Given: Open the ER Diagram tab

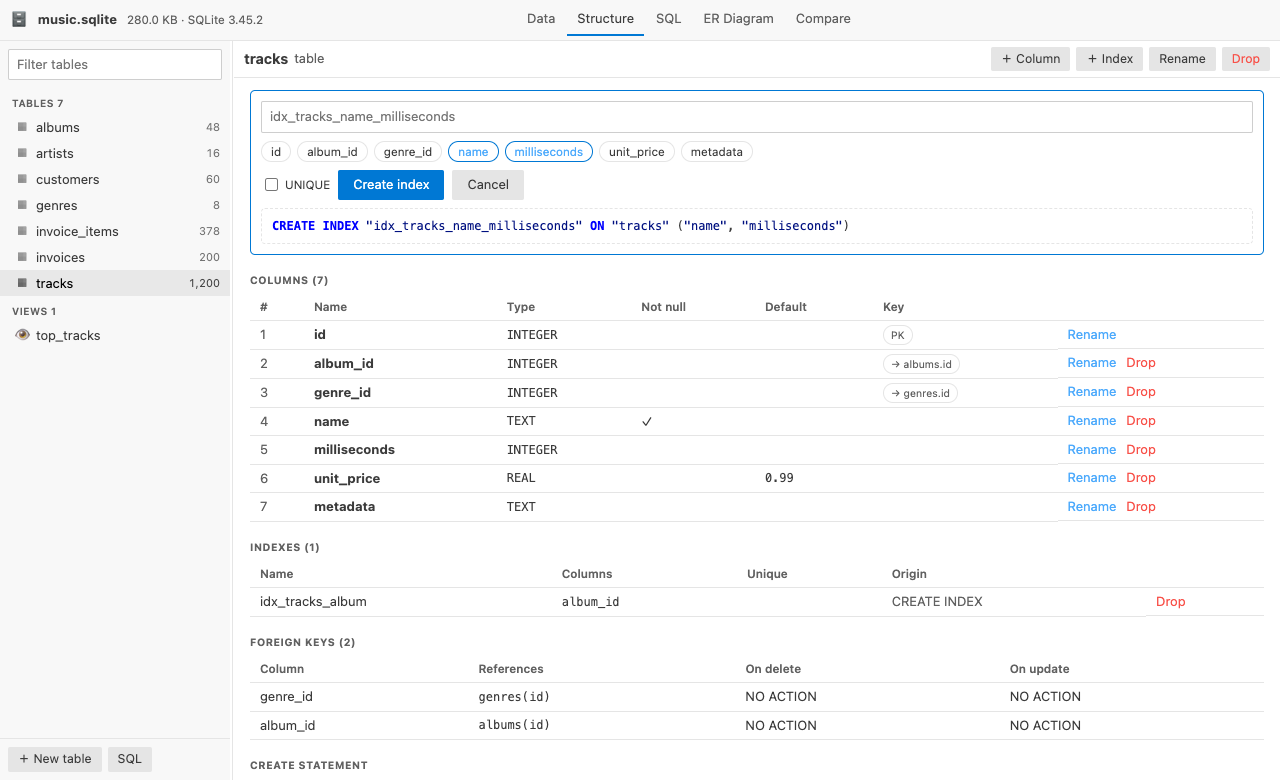Looking at the screenshot, I should coord(738,18).
